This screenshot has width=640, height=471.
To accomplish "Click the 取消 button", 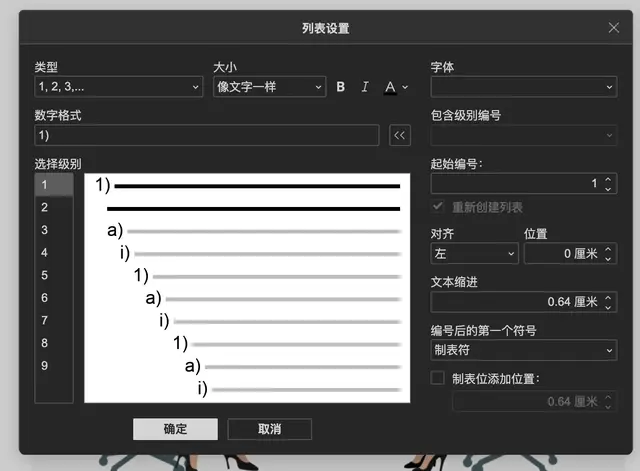I will click(x=269, y=429).
